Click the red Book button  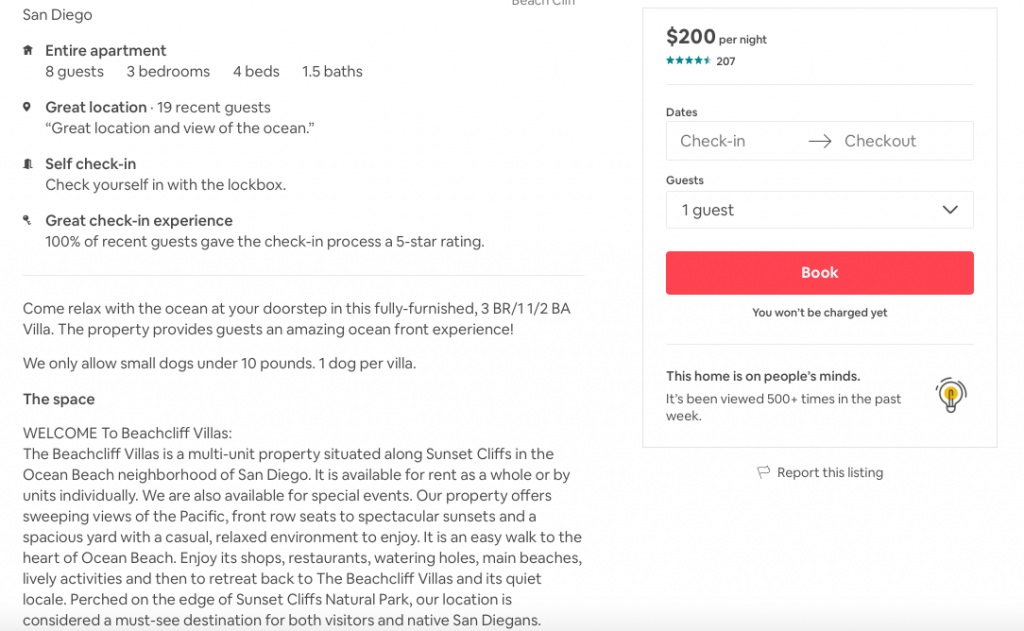tap(820, 273)
